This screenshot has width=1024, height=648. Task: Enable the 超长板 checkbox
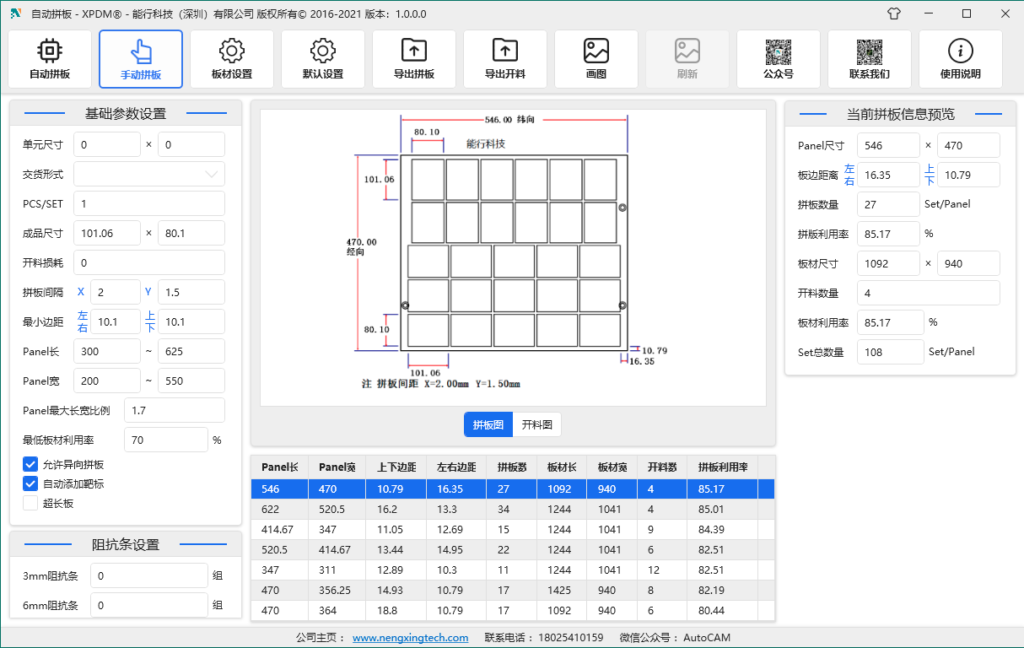30,503
